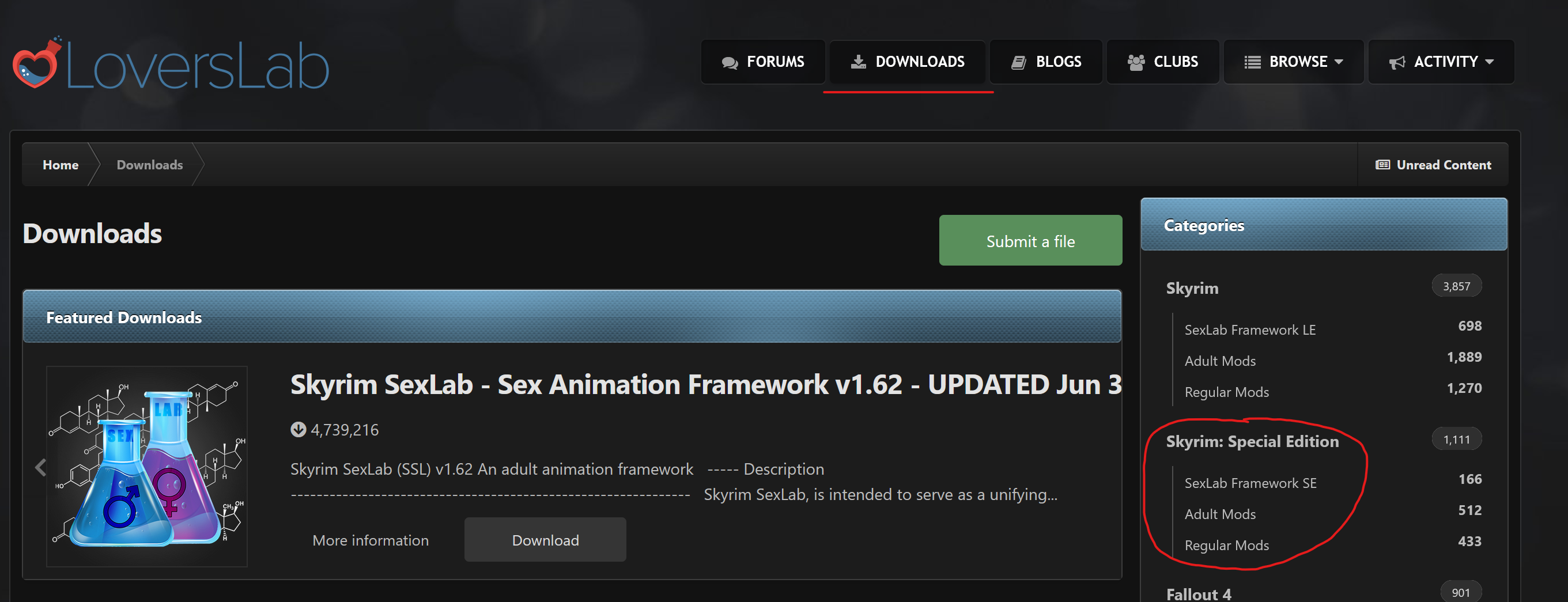Image resolution: width=1568 pixels, height=602 pixels.
Task: Click the megaphone icon beside ACTIVITY
Action: click(1396, 62)
